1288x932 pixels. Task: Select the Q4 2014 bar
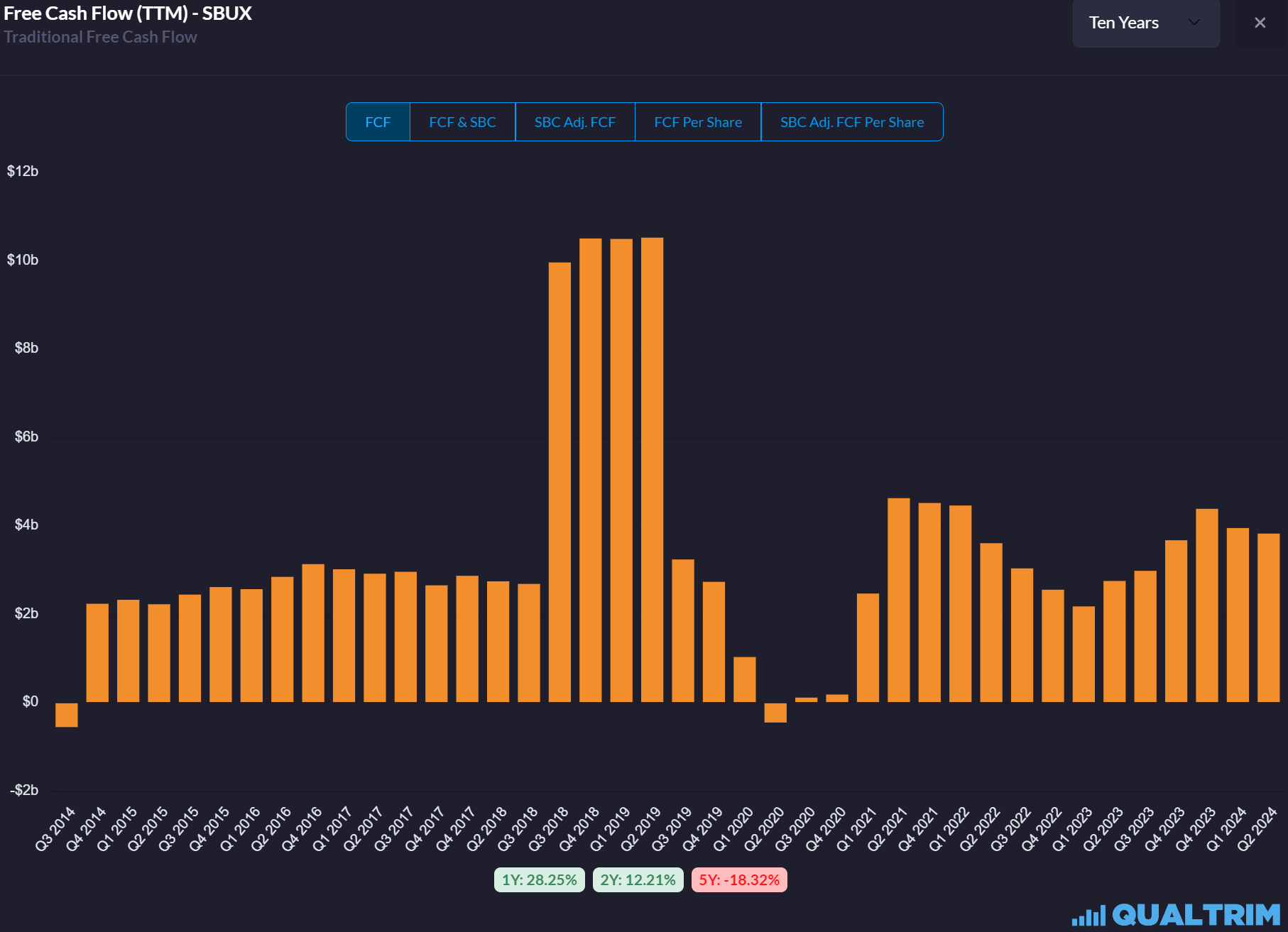click(97, 653)
